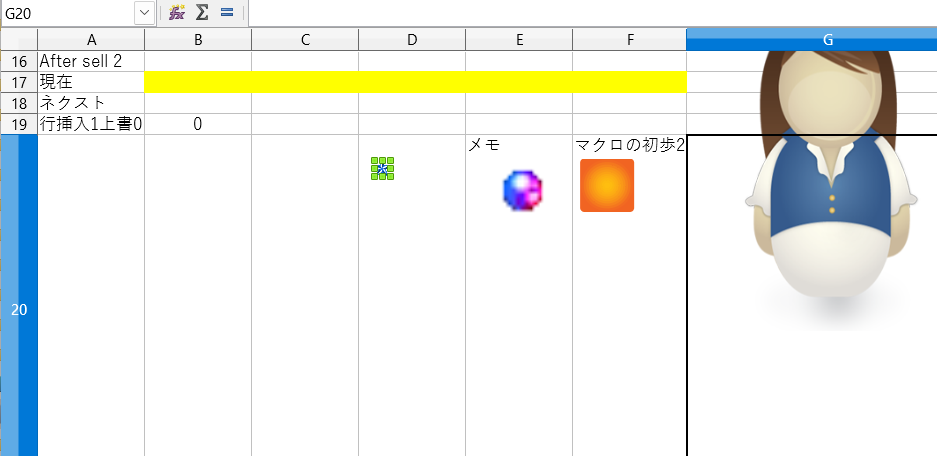Image resolution: width=937 pixels, height=456 pixels.
Task: Select column B header
Action: point(198,40)
